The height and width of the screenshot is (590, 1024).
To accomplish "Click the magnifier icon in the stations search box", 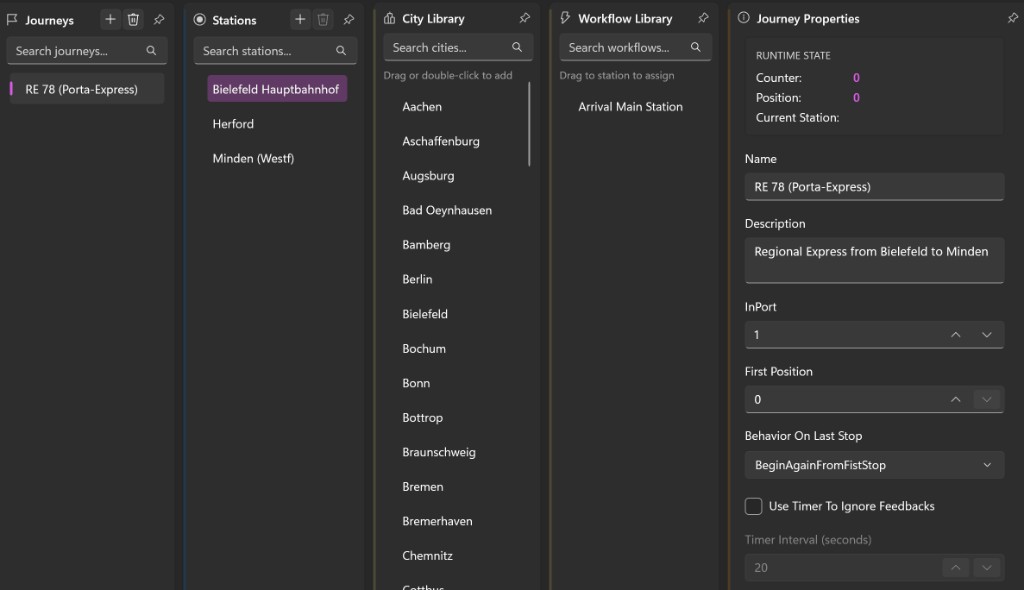I will (x=341, y=50).
